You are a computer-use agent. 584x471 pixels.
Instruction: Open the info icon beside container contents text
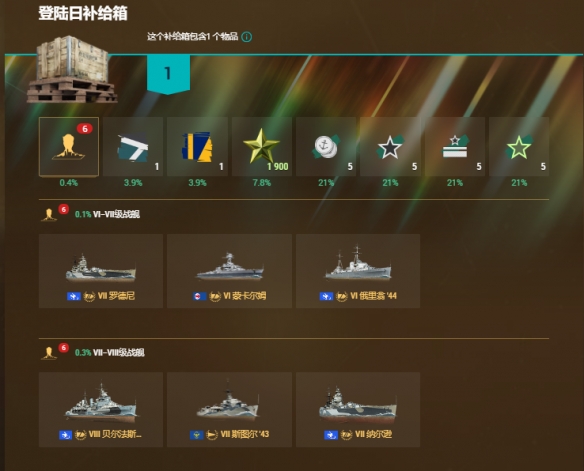click(x=247, y=37)
